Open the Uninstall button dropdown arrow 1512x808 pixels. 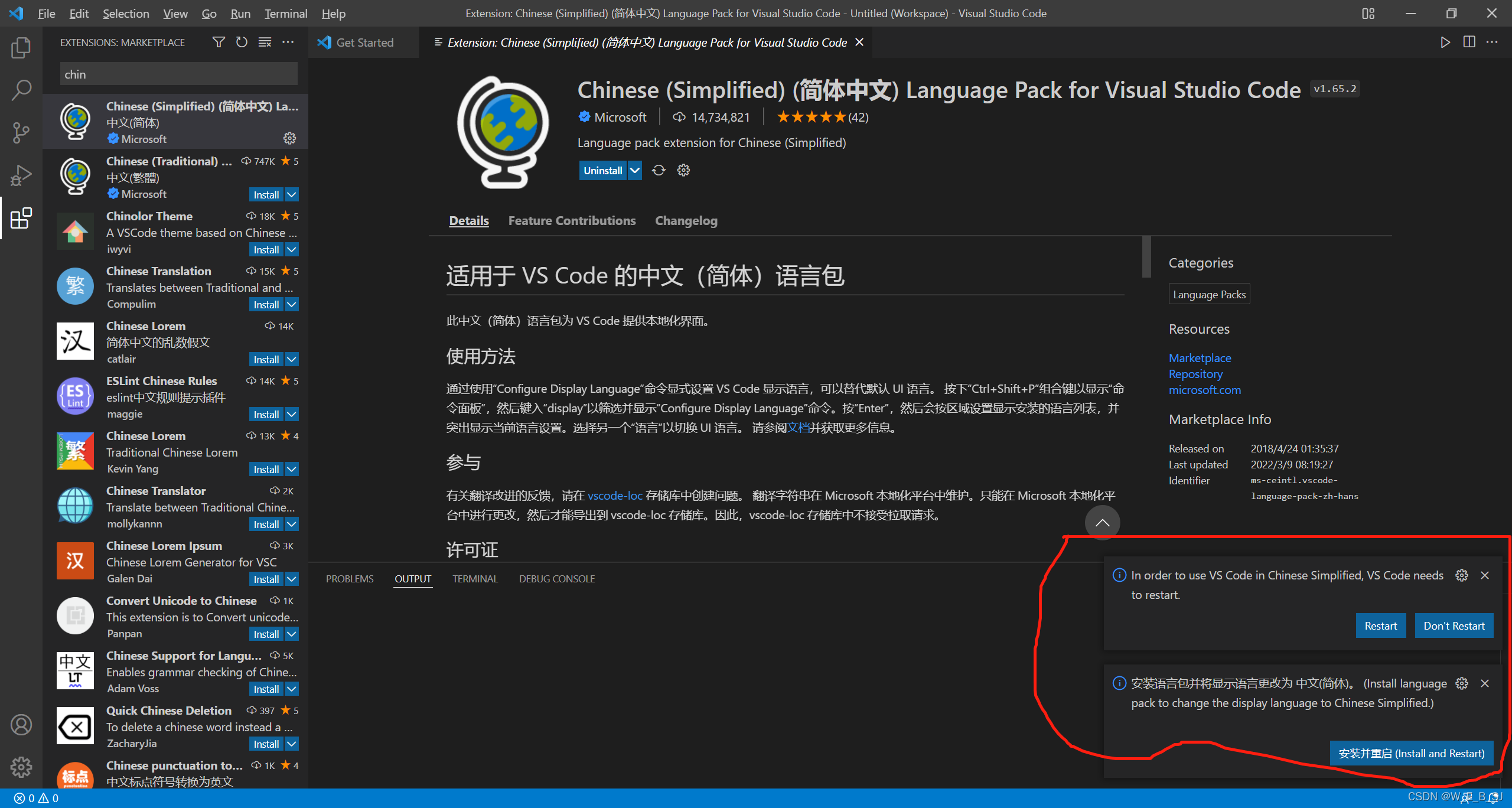635,171
